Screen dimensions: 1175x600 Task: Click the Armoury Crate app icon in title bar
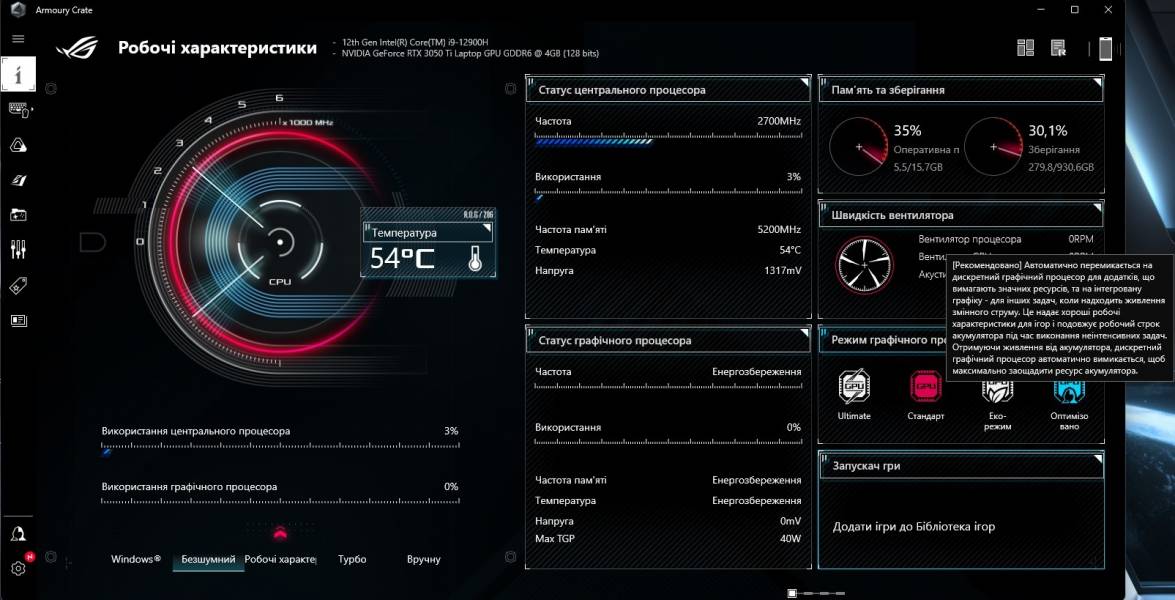tap(18, 10)
